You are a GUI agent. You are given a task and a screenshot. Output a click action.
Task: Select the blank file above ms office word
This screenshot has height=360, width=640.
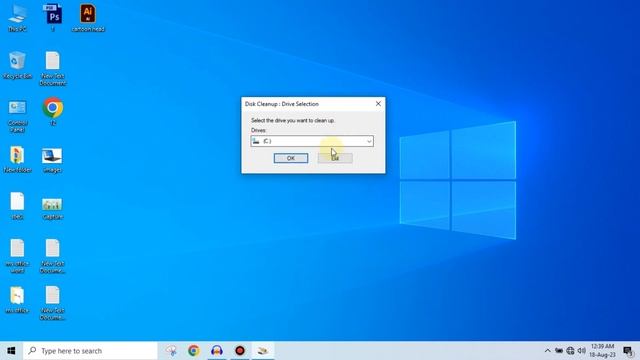(x=17, y=206)
